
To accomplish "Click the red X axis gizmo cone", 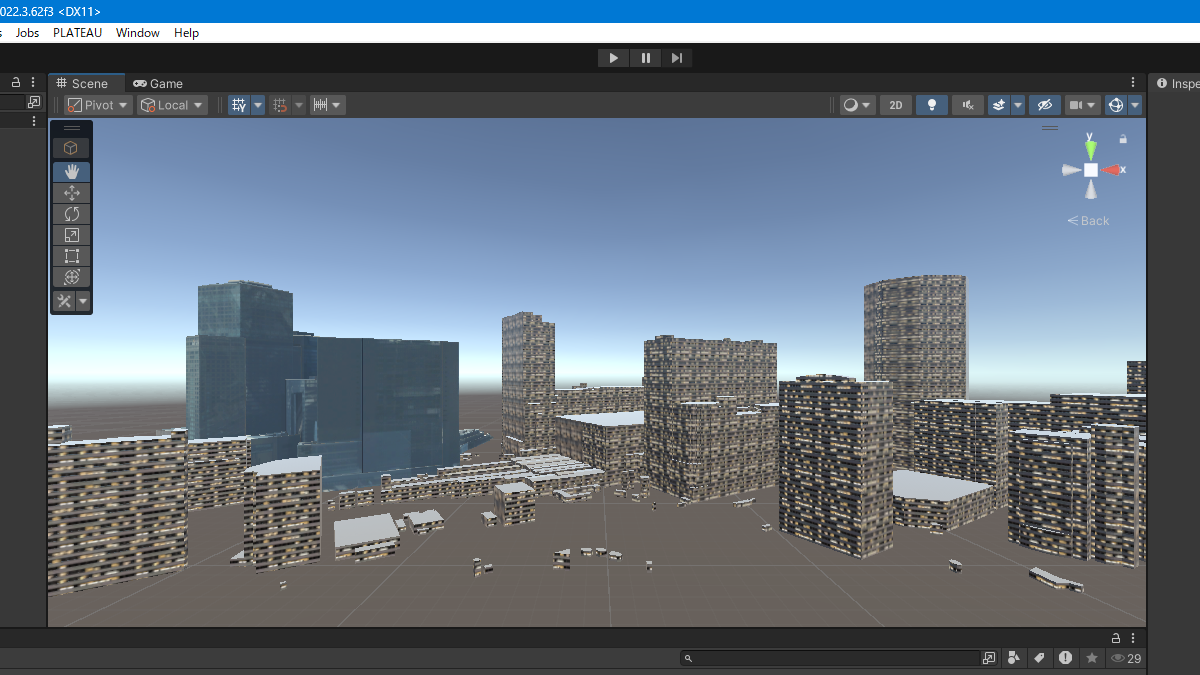I will click(x=1111, y=170).
